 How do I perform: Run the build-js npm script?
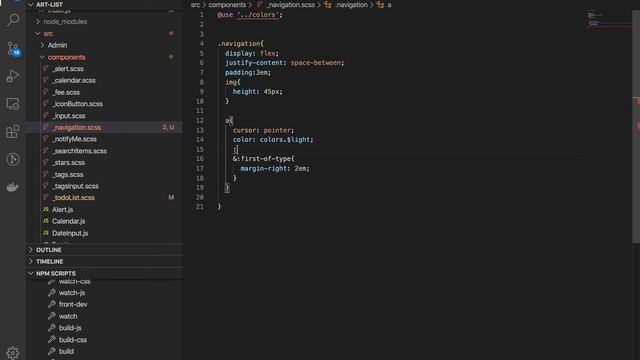pos(70,328)
